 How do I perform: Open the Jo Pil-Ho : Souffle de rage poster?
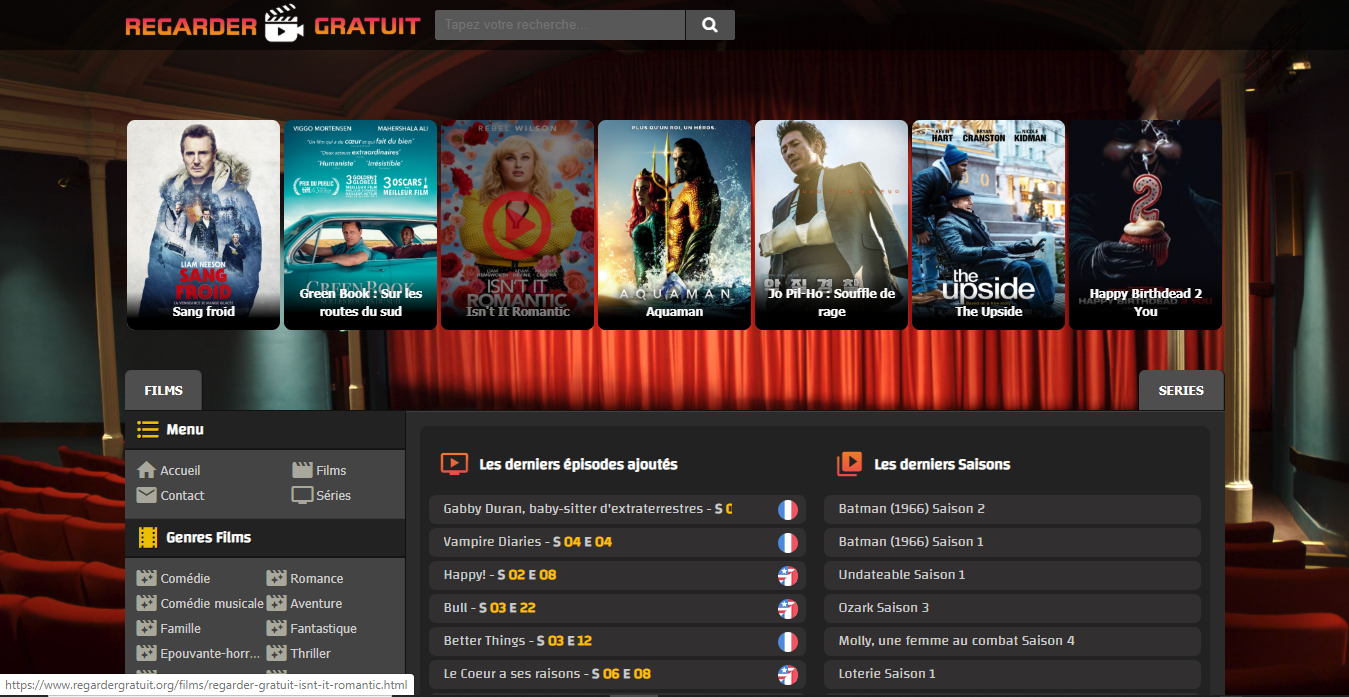[x=832, y=225]
